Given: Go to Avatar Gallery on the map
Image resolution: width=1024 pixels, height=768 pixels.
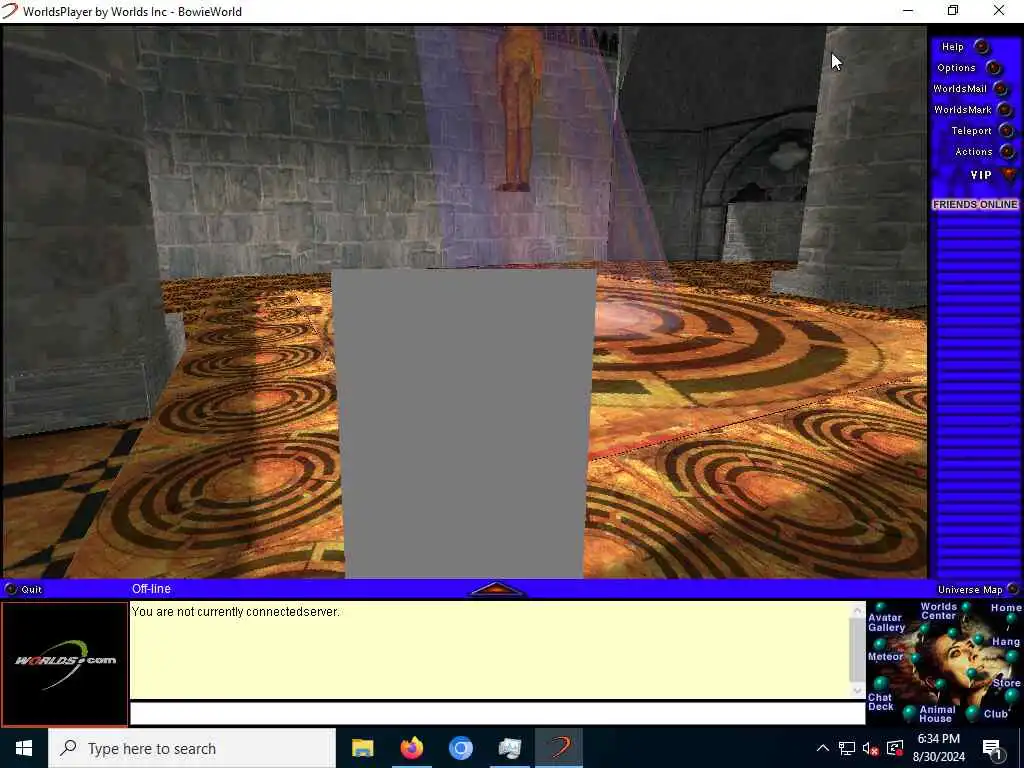Looking at the screenshot, I should pyautogui.click(x=886, y=622).
